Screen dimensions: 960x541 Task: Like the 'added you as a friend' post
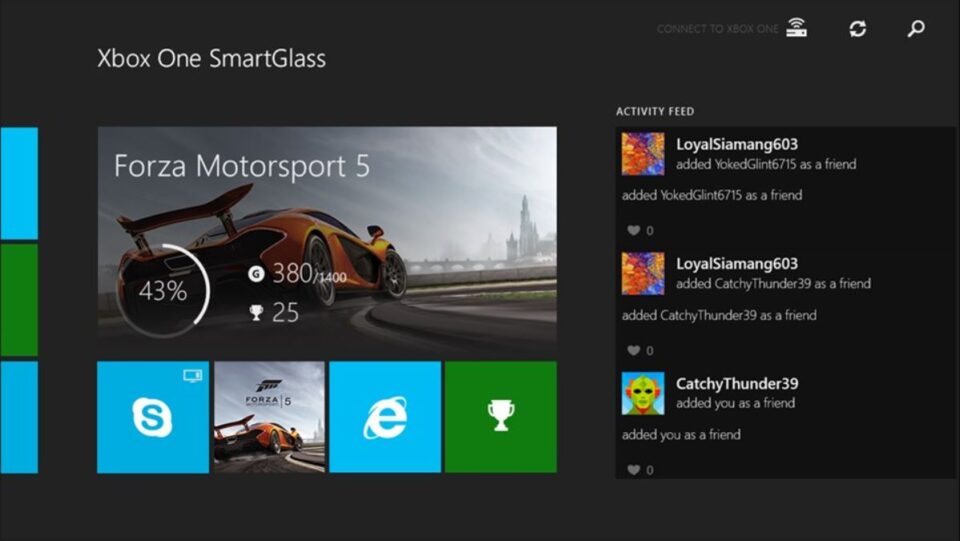pyautogui.click(x=633, y=469)
